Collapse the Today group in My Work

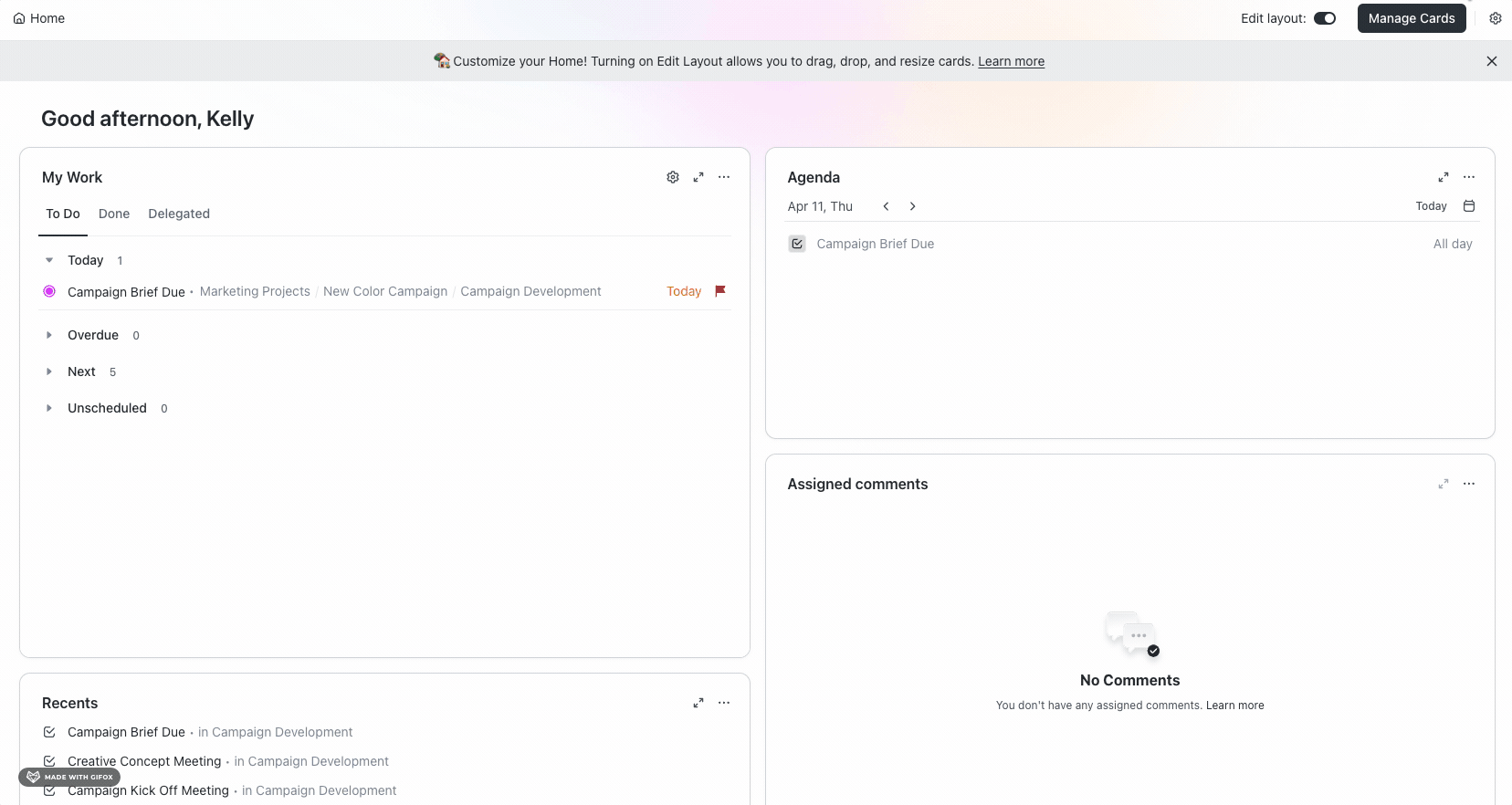point(49,260)
